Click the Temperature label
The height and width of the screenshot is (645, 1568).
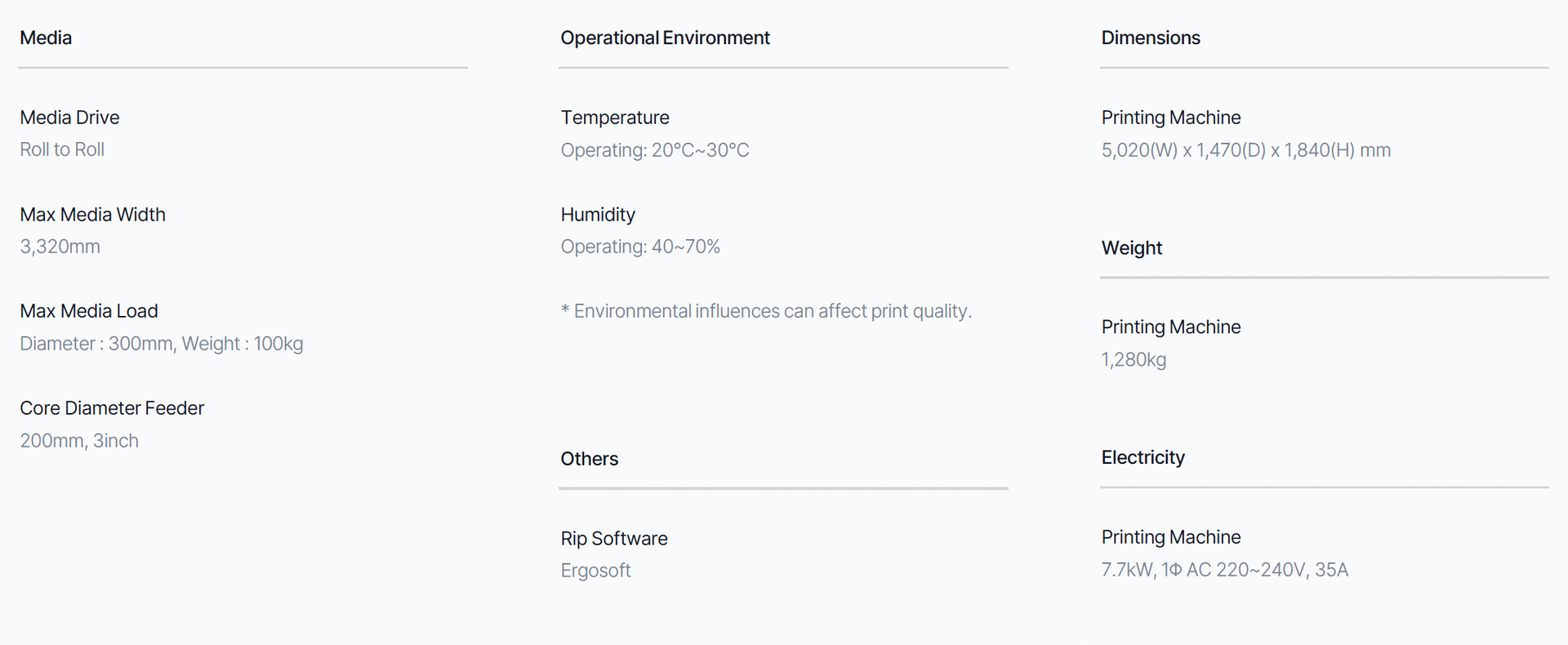click(x=615, y=118)
